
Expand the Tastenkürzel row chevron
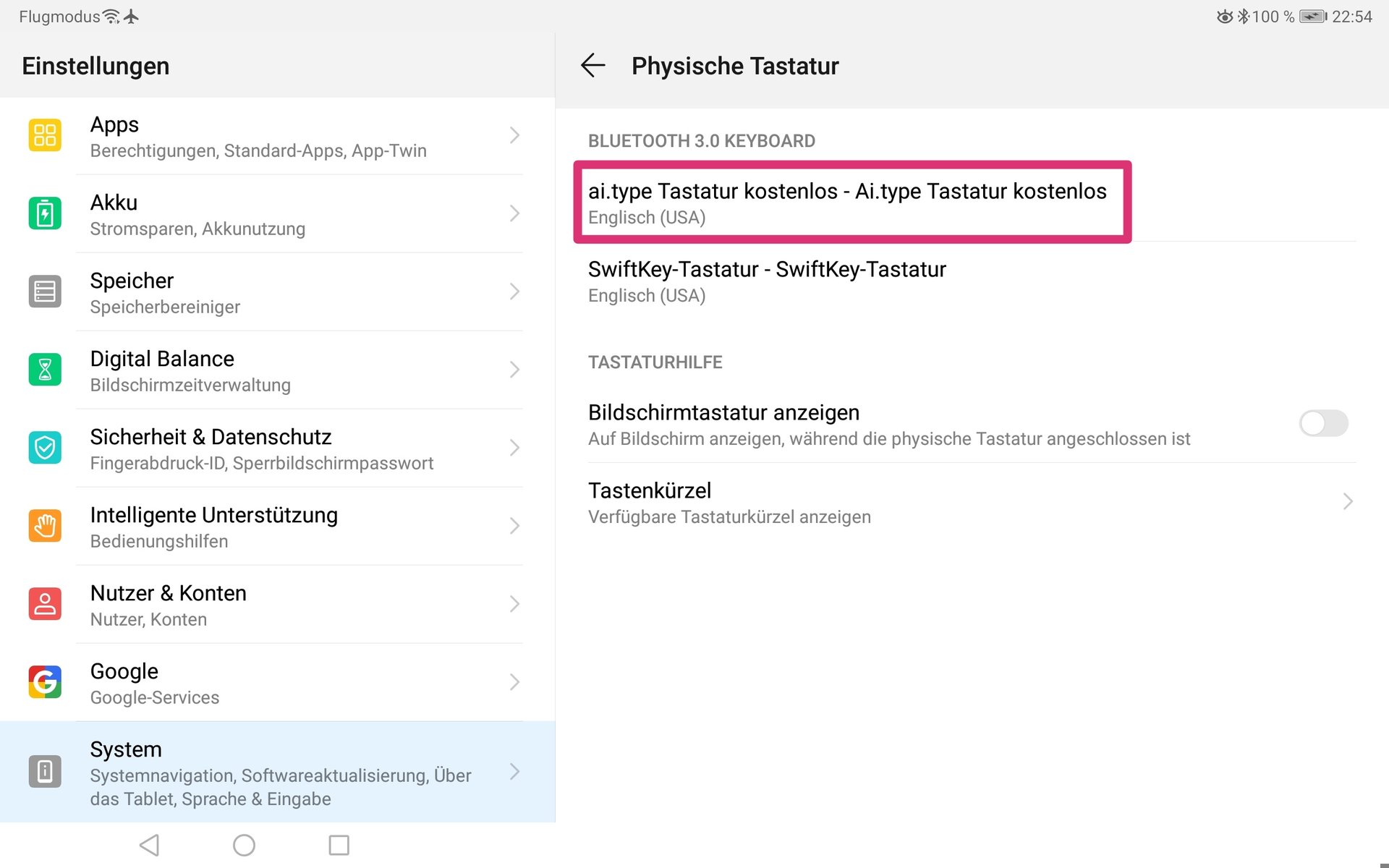pos(1348,501)
